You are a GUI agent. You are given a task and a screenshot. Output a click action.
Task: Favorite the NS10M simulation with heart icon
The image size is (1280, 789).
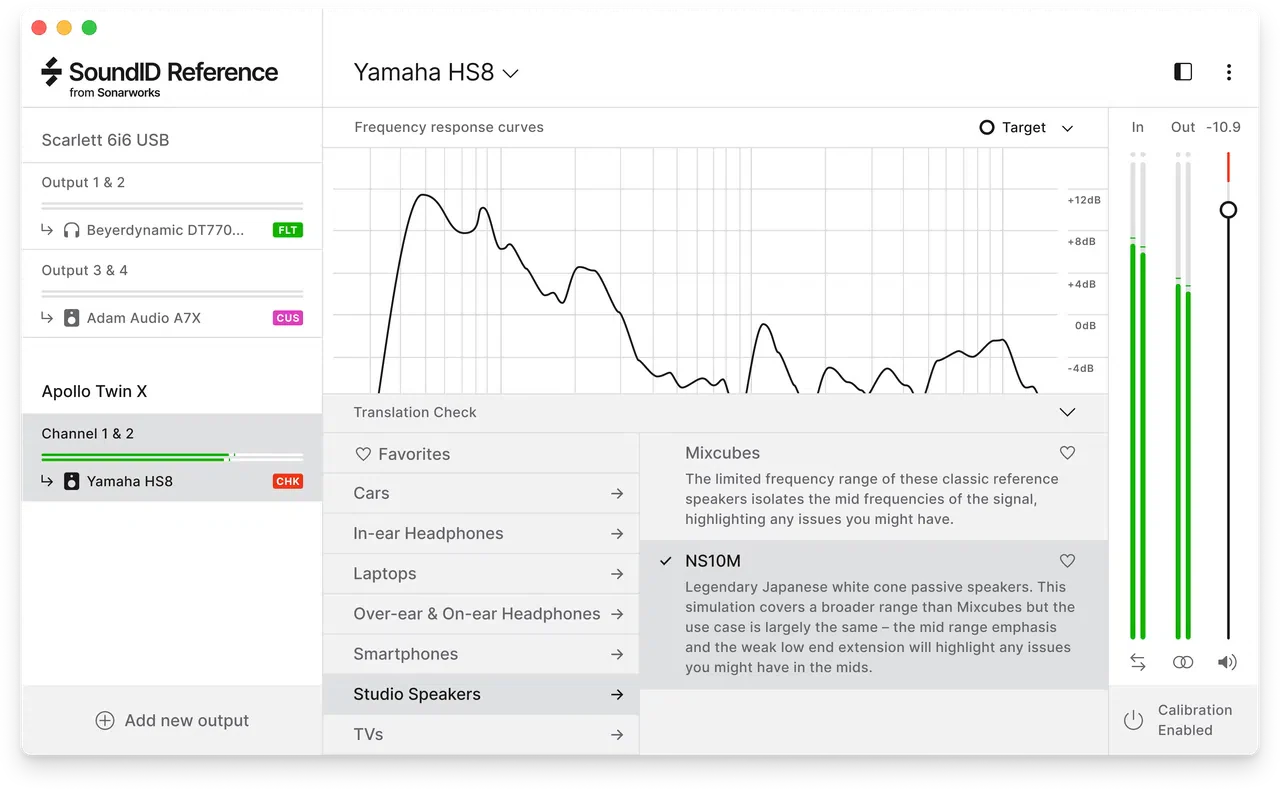coord(1067,561)
